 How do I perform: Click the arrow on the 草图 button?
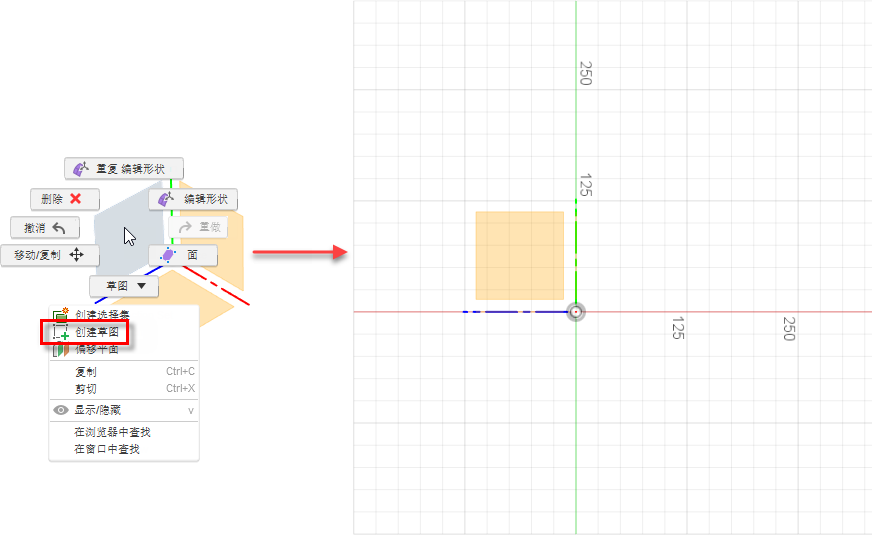(141, 286)
